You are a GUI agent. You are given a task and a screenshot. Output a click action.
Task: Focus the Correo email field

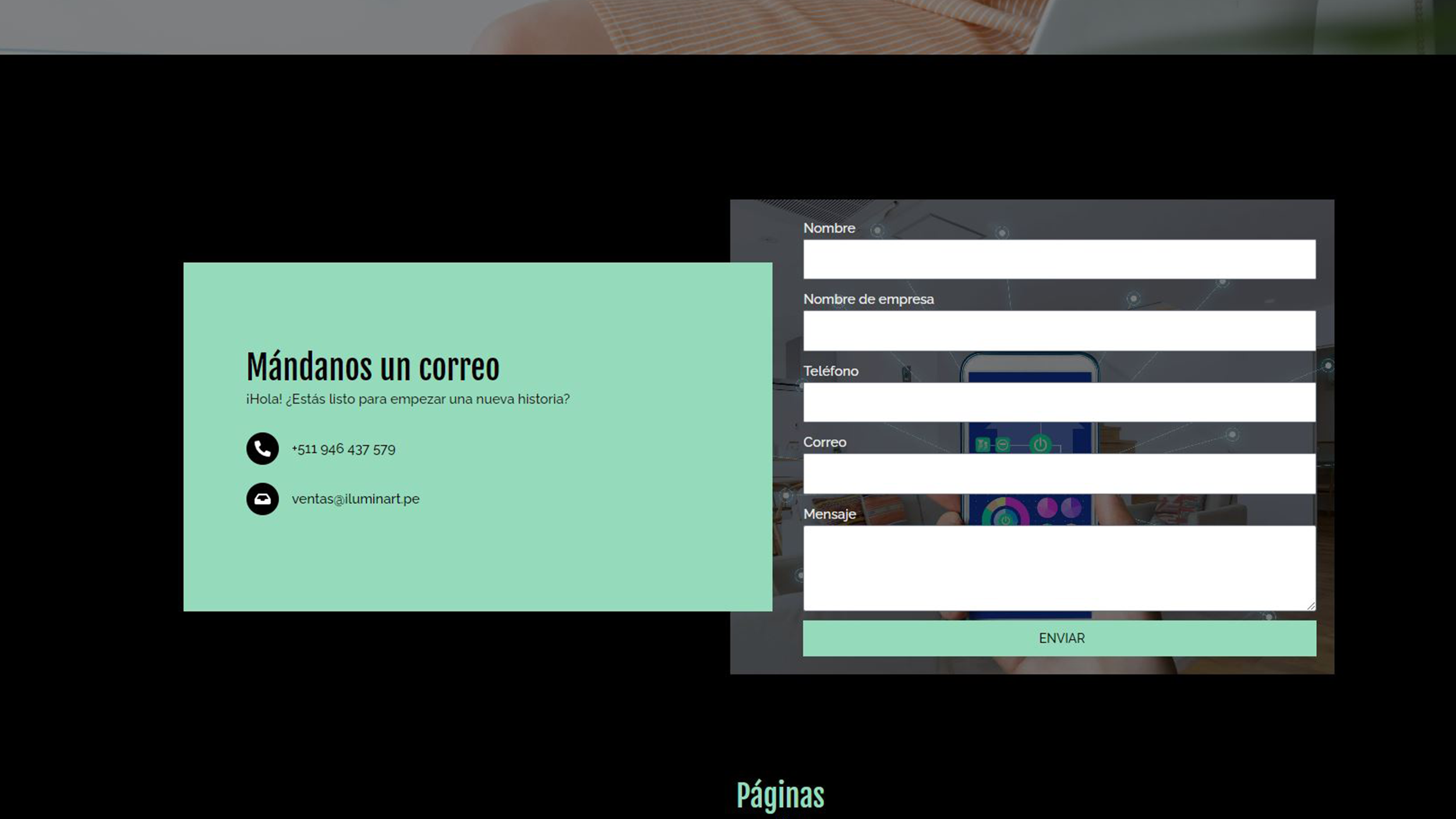tap(1059, 474)
